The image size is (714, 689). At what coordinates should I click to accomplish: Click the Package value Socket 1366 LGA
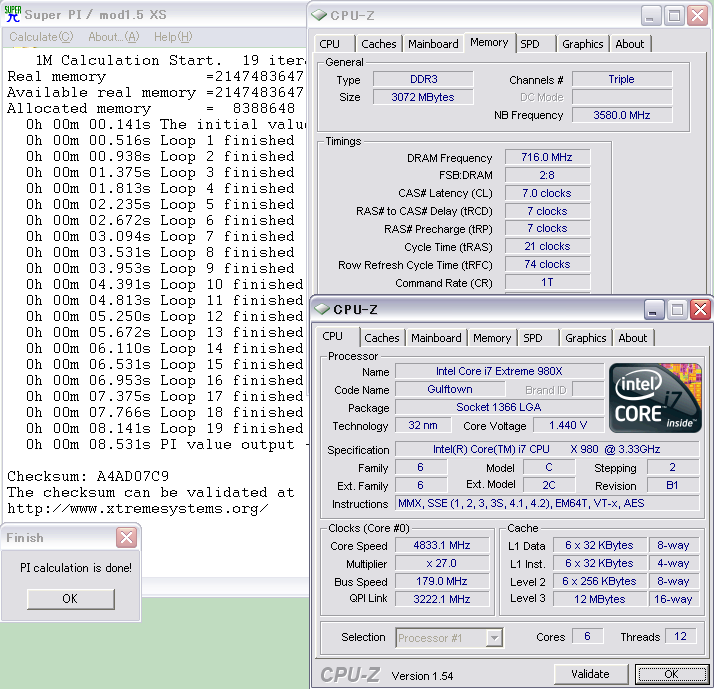tap(499, 407)
